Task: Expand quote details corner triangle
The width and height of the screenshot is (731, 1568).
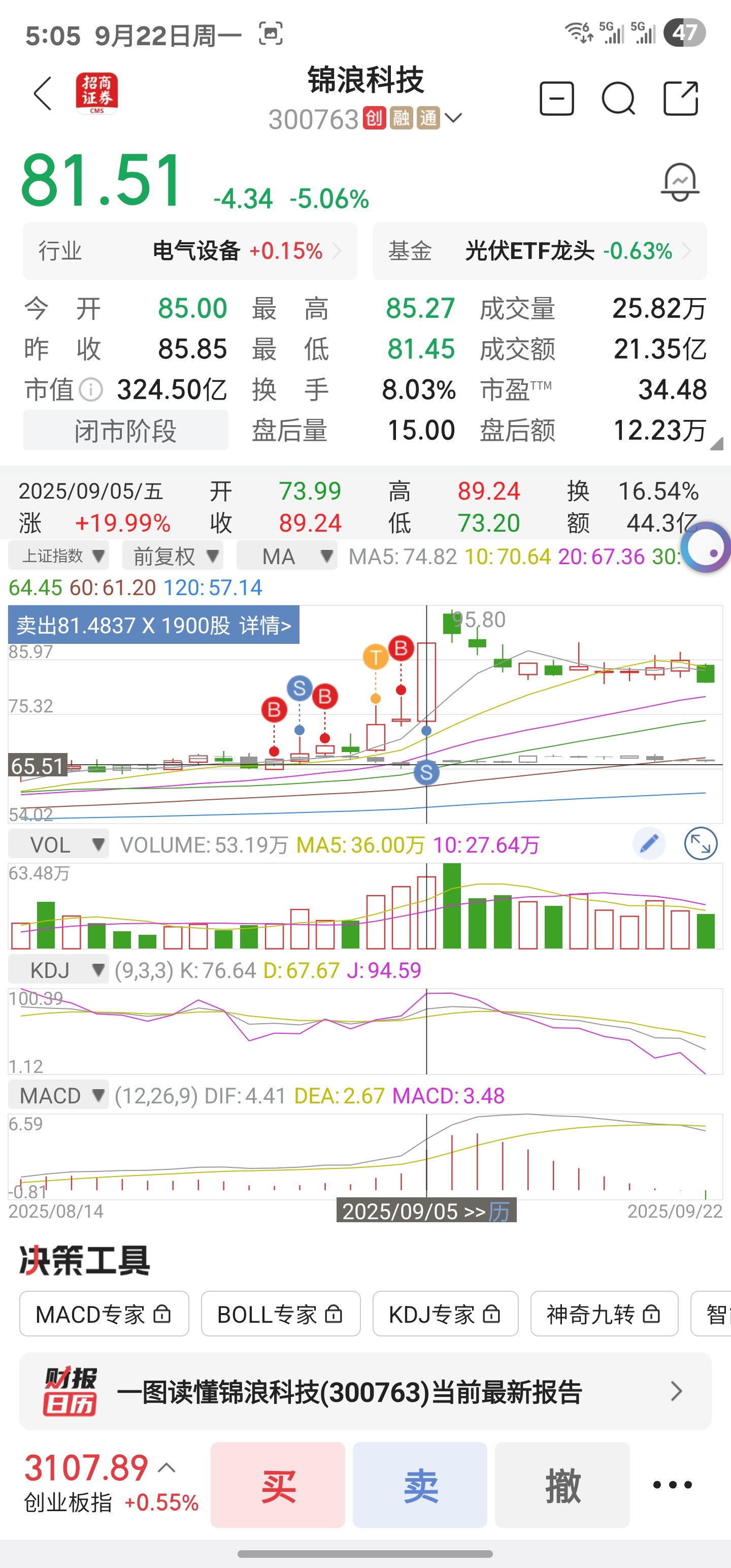Action: (717, 444)
